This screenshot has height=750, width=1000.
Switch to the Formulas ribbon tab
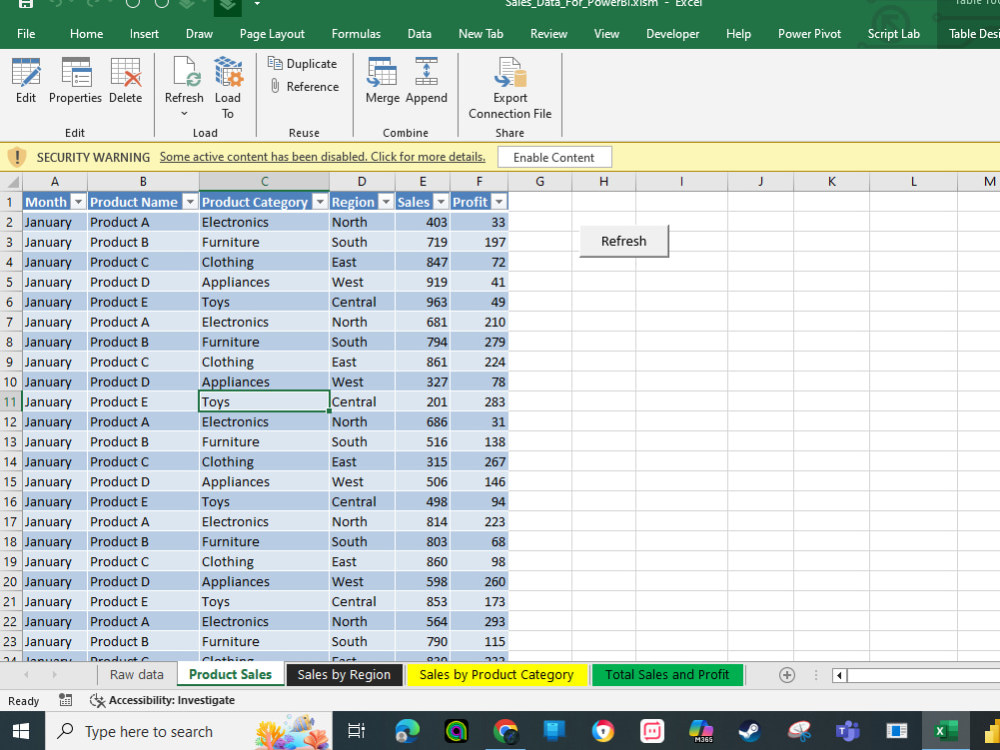[356, 34]
